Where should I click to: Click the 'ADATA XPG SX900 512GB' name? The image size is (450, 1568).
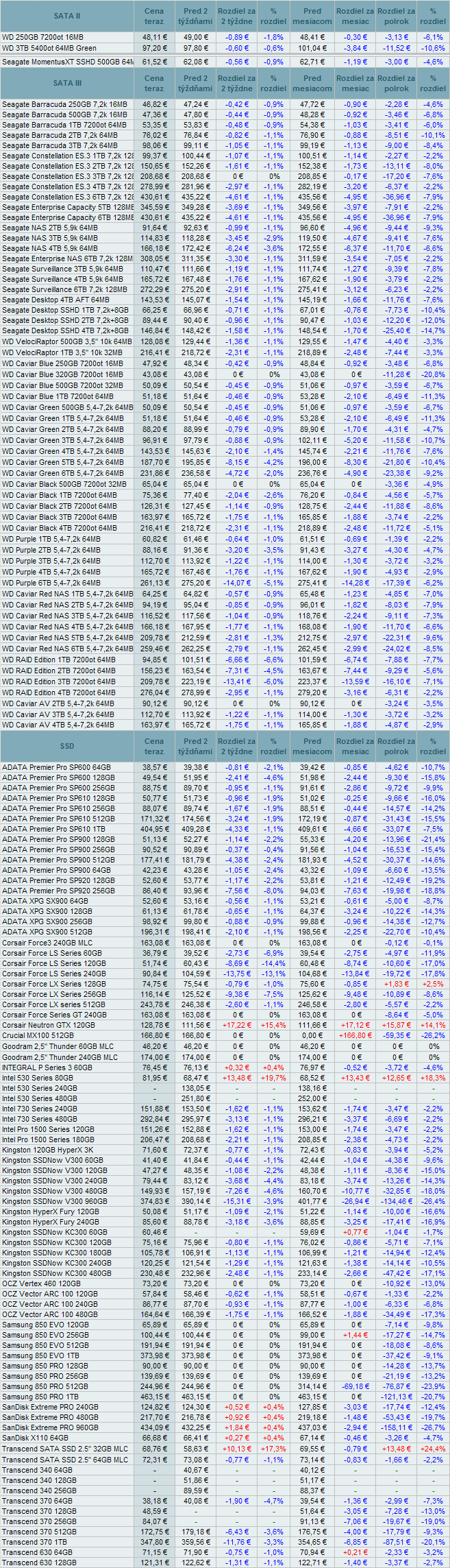tap(47, 932)
